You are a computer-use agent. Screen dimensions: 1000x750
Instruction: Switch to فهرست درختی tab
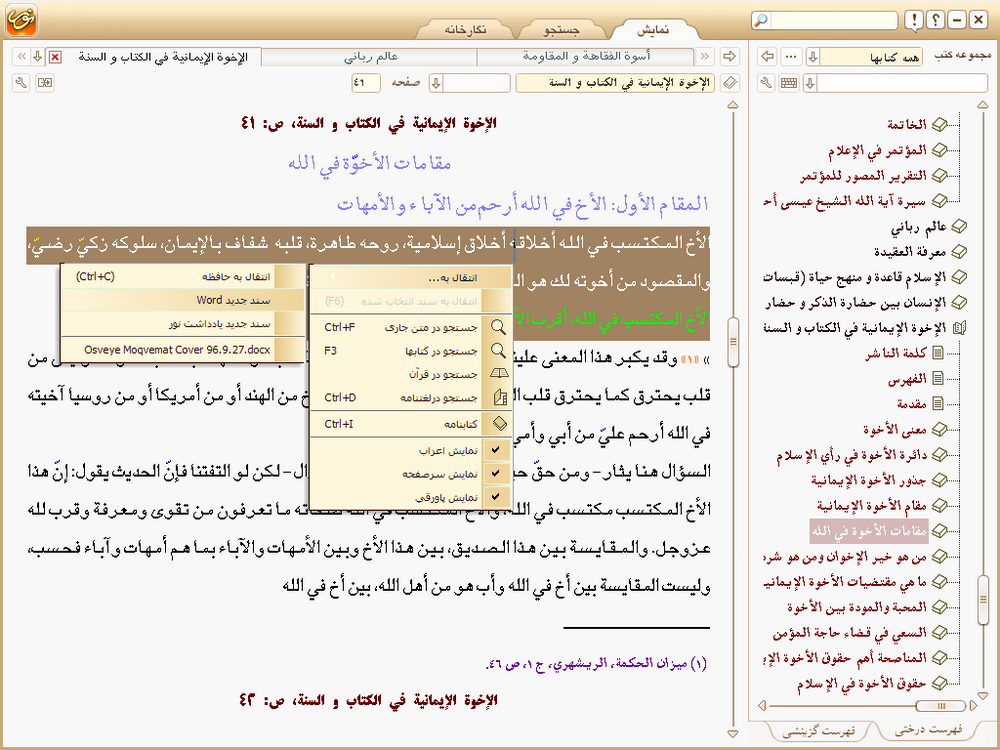(928, 730)
